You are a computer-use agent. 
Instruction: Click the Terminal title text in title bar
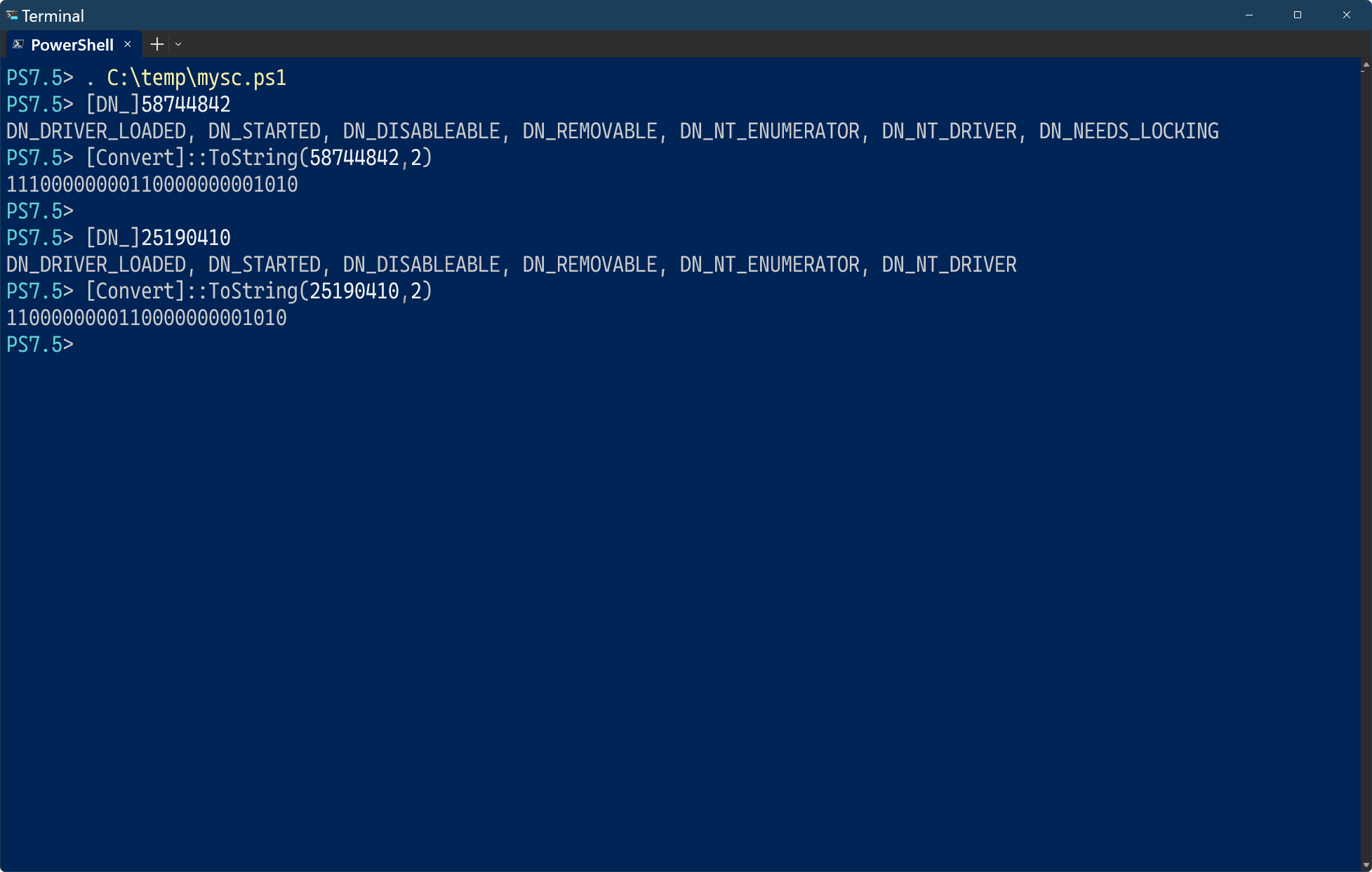click(53, 15)
